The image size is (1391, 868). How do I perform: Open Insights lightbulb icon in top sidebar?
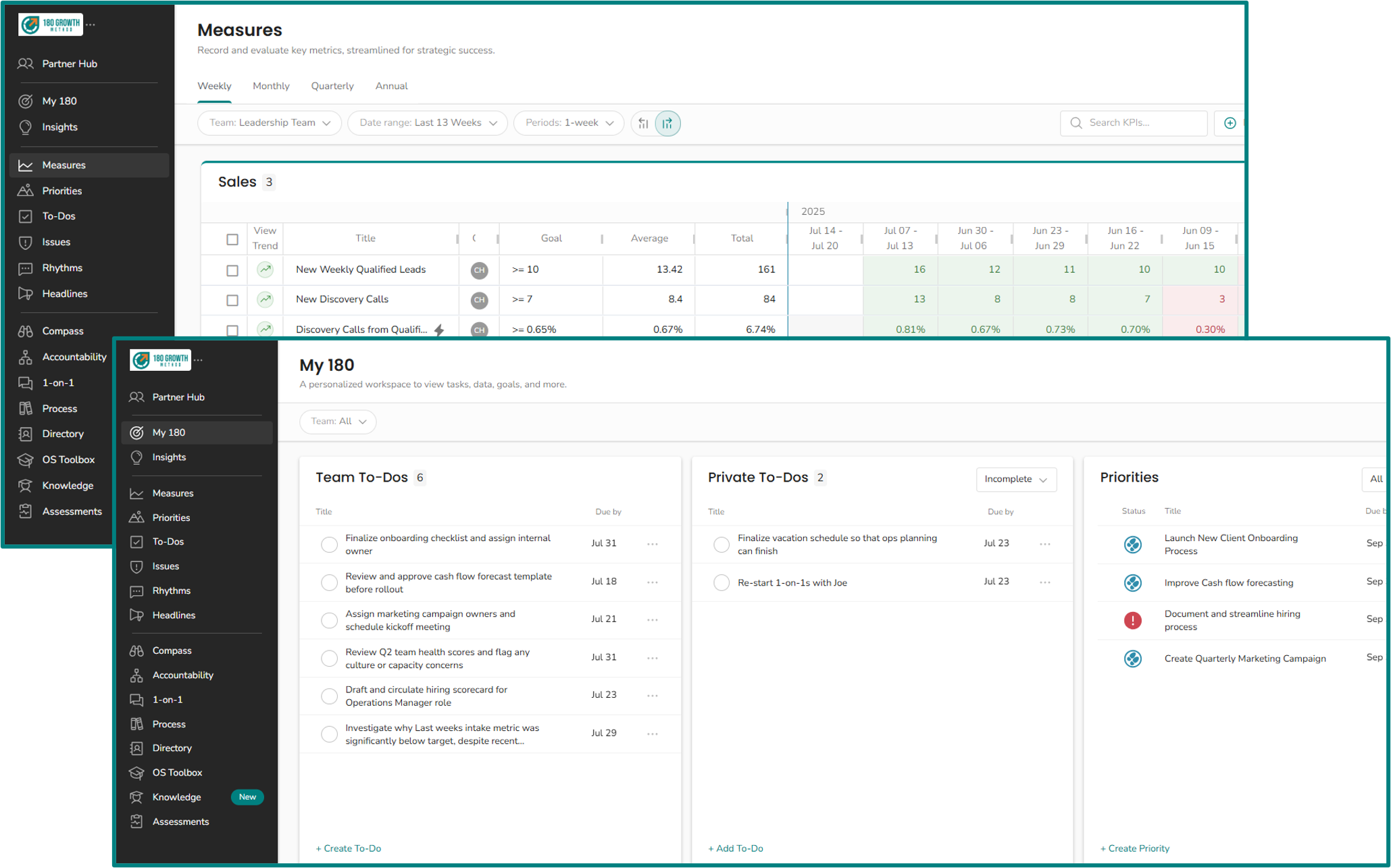pos(26,127)
